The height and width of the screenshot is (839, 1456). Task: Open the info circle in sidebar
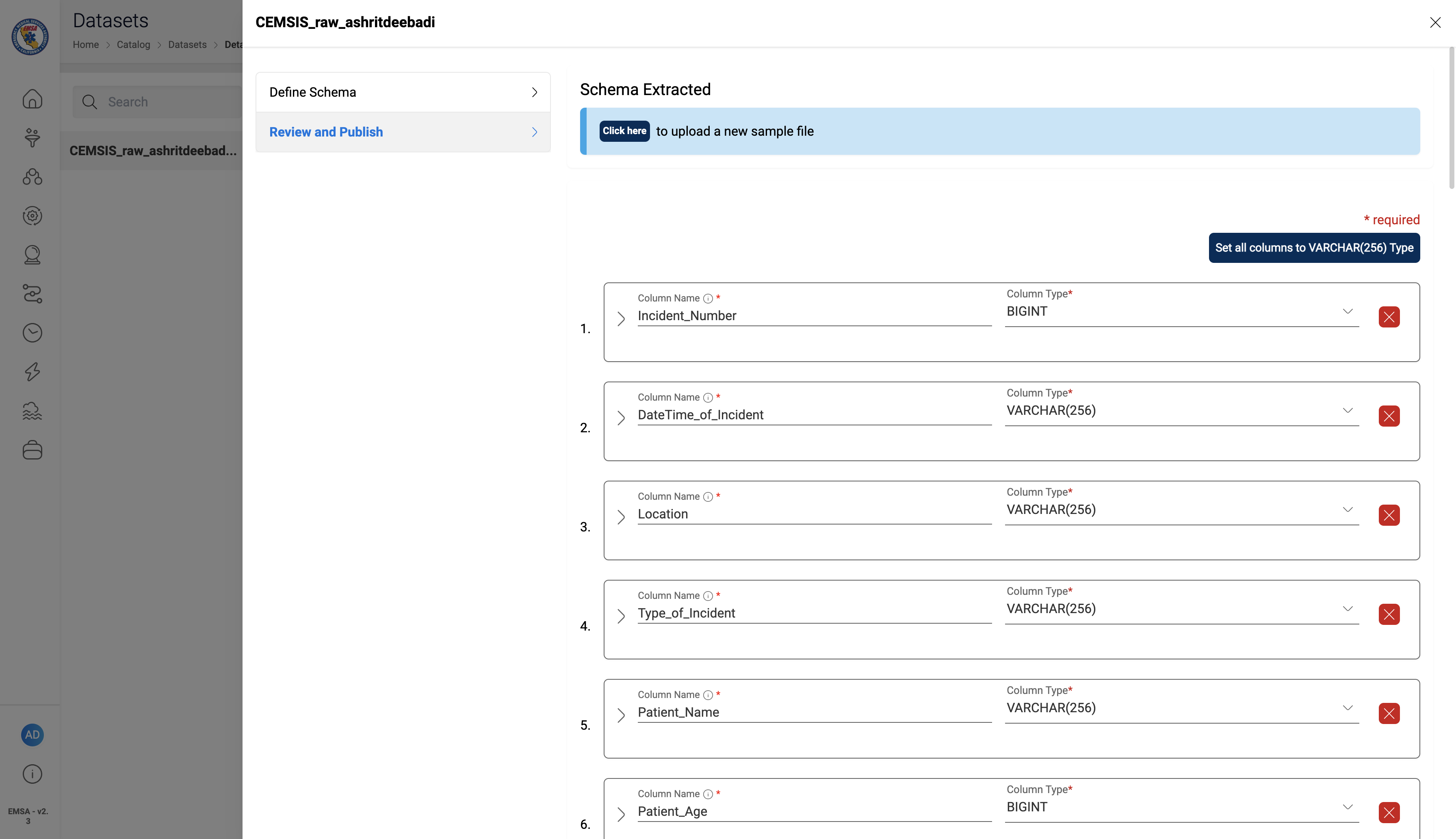[32, 774]
